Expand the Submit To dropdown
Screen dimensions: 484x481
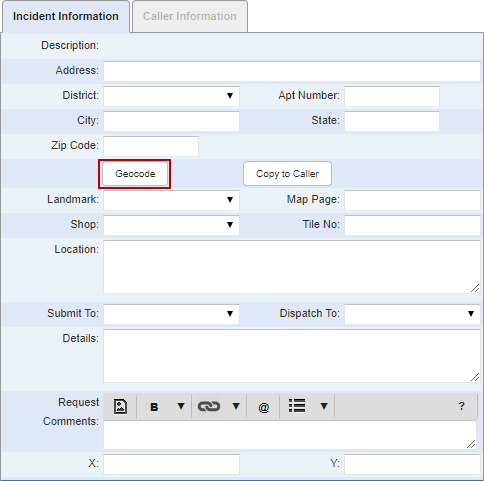tap(171, 314)
